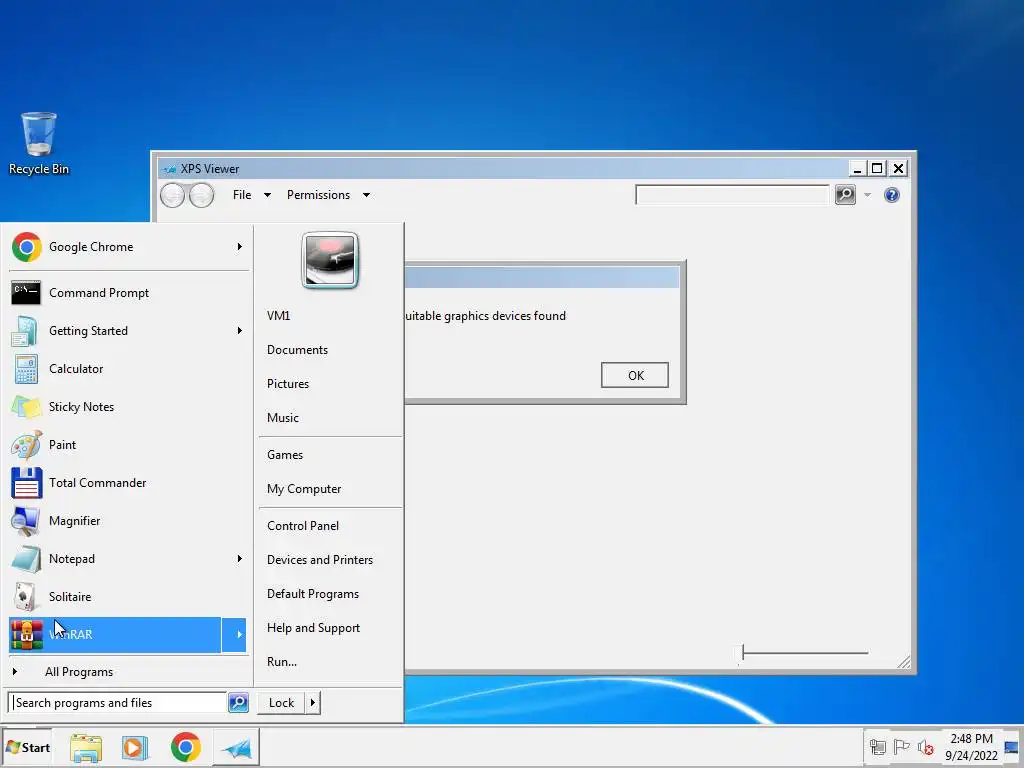Open WinRAR from Start menu
1024x768 pixels.
point(115,635)
